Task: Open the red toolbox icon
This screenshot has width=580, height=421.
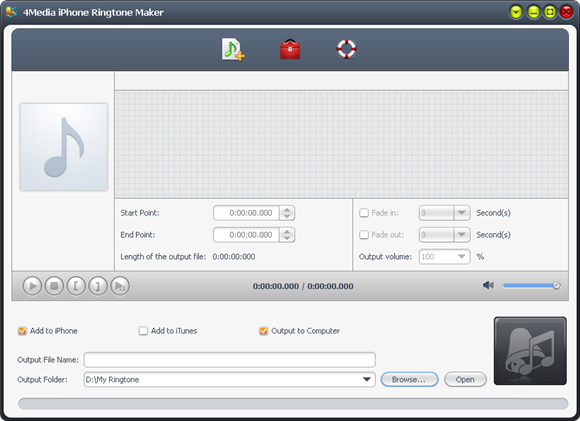Action: click(x=290, y=49)
